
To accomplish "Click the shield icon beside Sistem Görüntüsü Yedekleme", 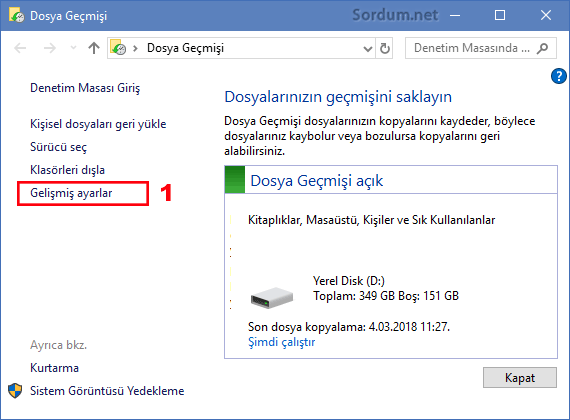I will click(x=15, y=391).
